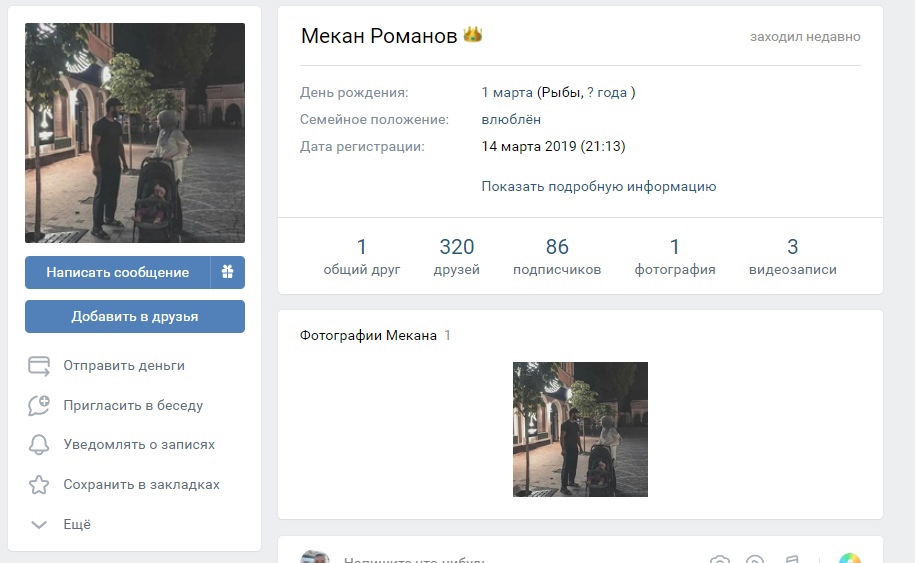Click the camera icon in the post box
This screenshot has height=563, width=915.
719,560
